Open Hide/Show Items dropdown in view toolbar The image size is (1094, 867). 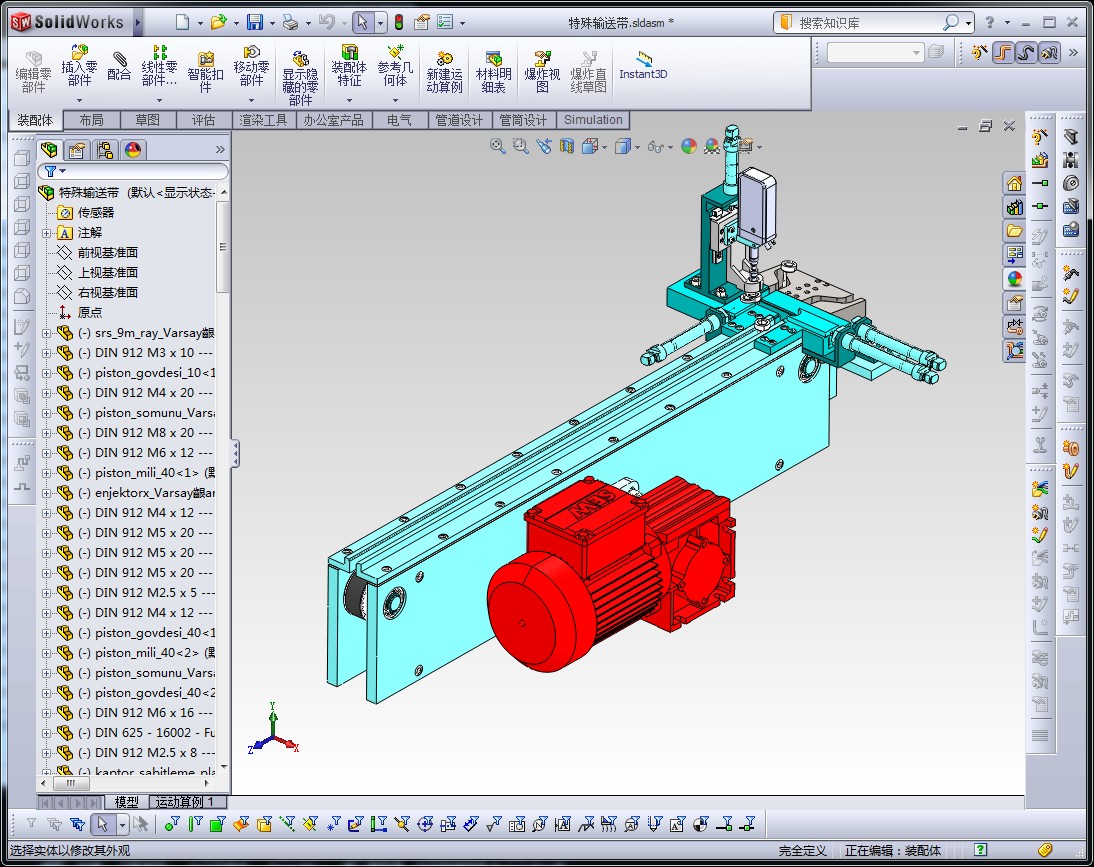click(670, 146)
